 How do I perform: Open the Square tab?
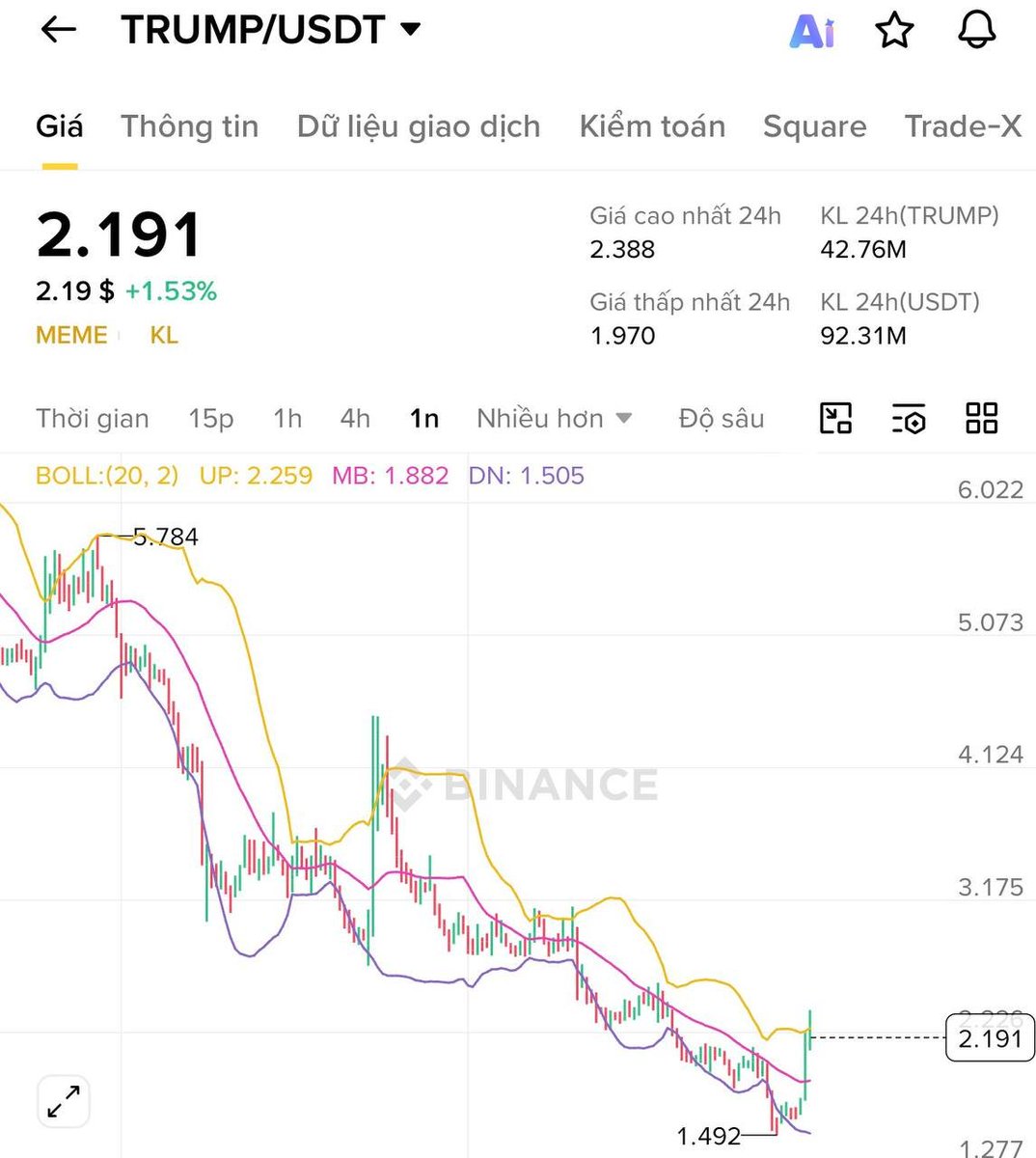click(x=815, y=126)
